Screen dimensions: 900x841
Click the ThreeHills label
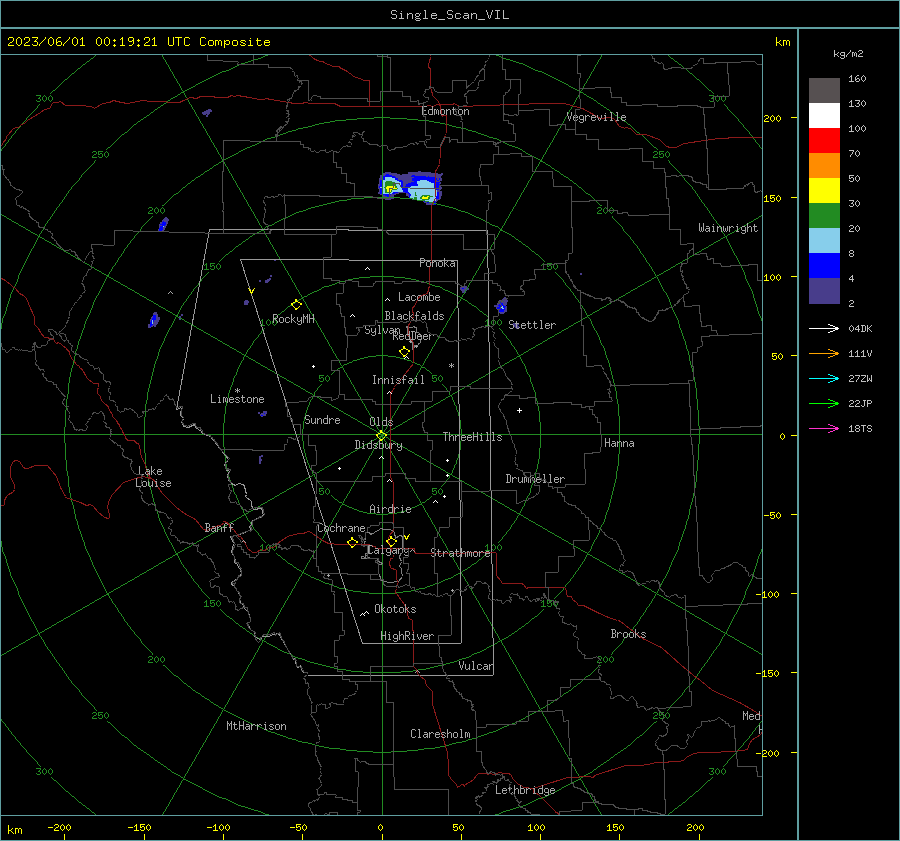coord(472,437)
